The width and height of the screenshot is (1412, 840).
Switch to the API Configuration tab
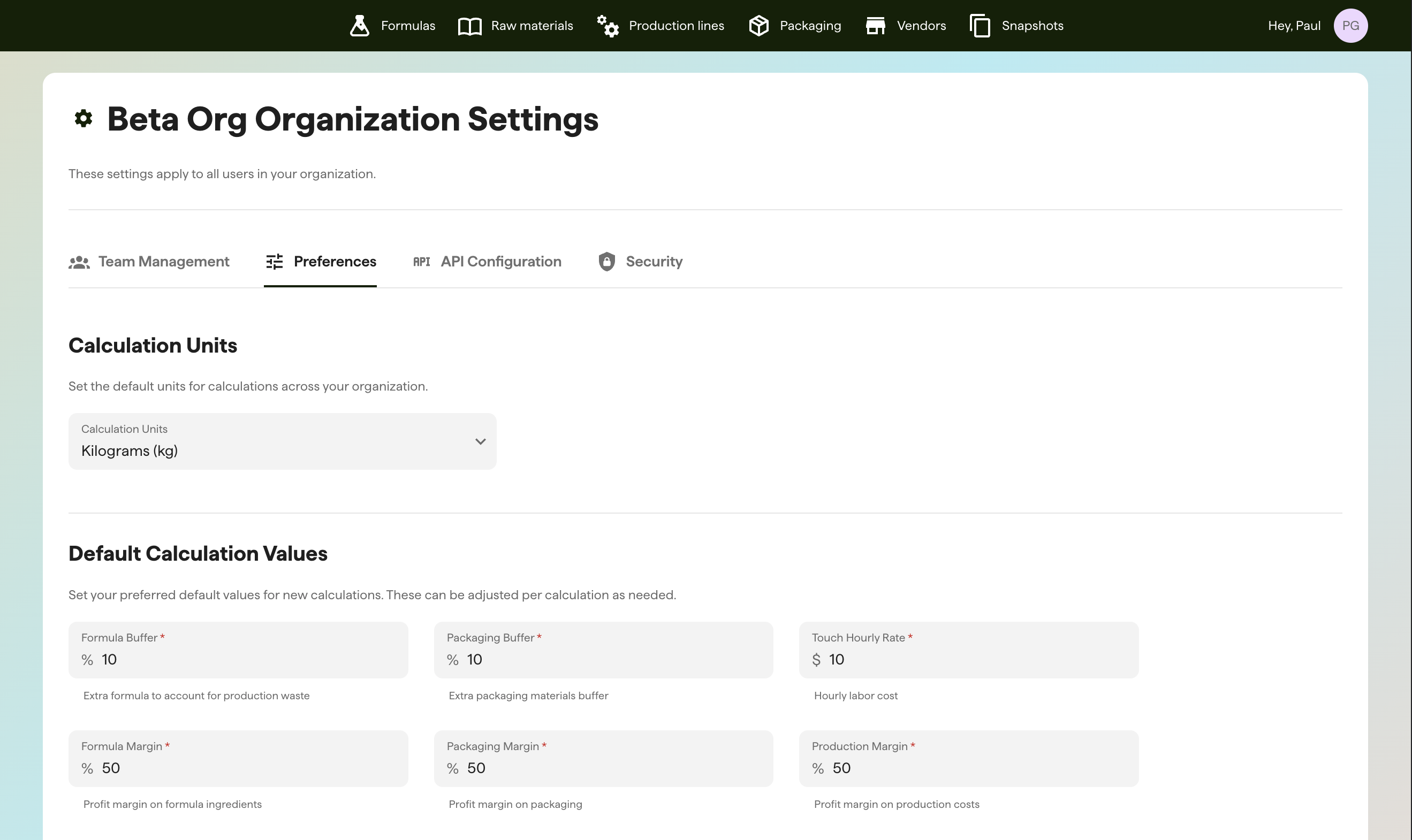click(501, 261)
